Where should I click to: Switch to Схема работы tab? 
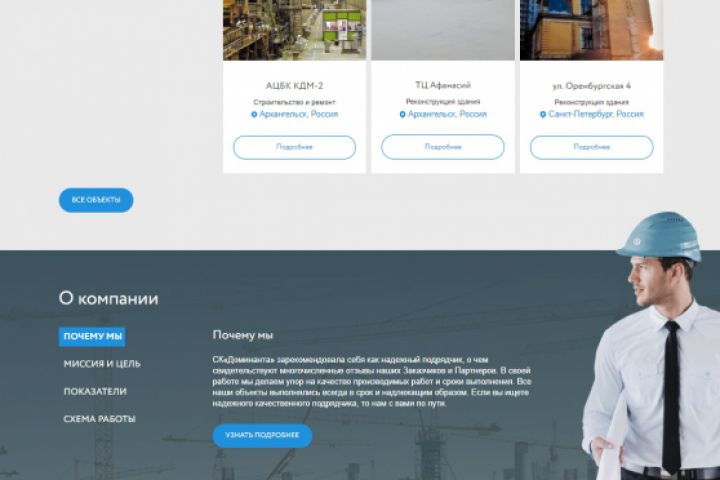(100, 419)
